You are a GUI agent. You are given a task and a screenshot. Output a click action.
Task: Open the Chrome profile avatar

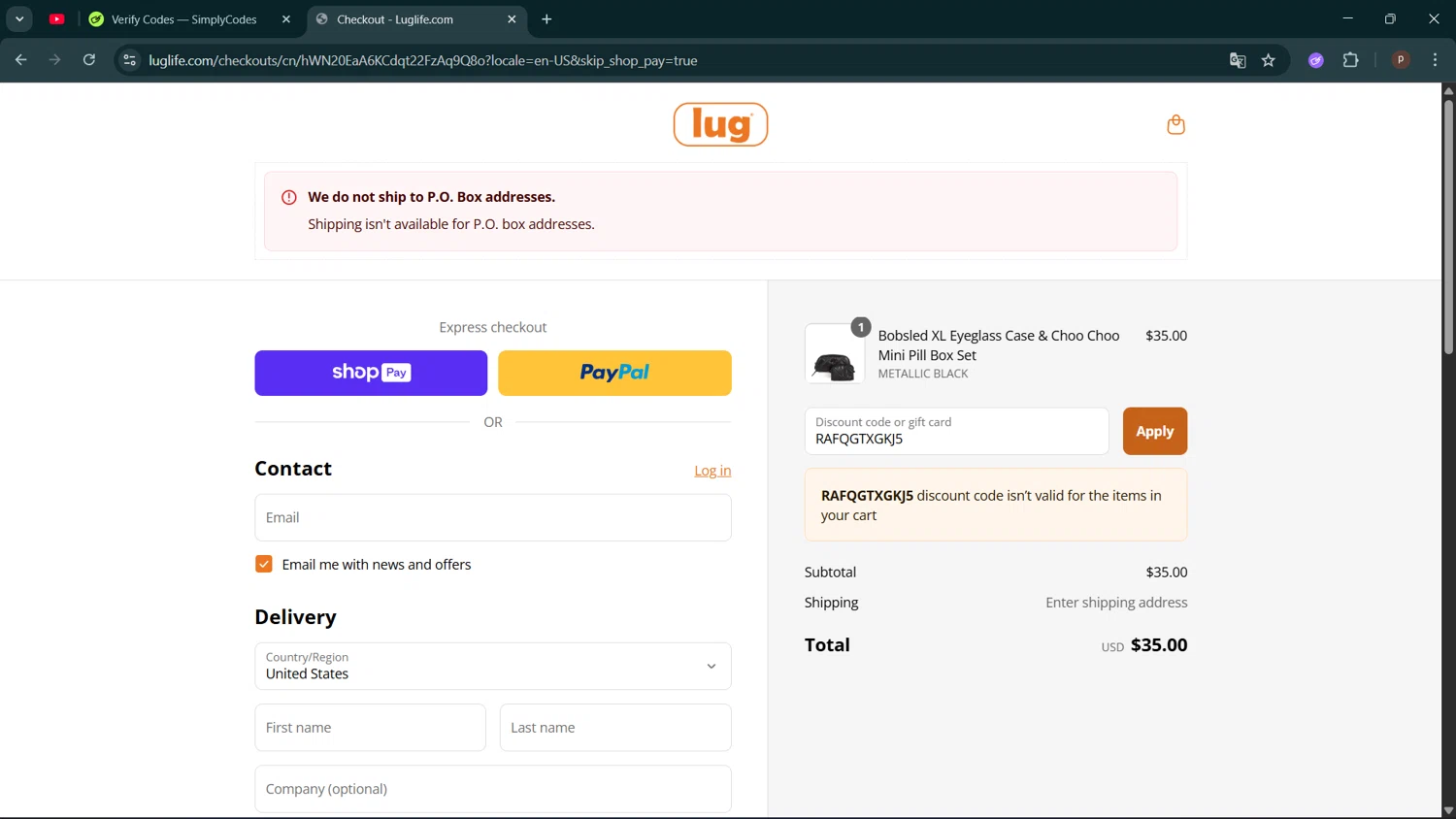pyautogui.click(x=1401, y=60)
